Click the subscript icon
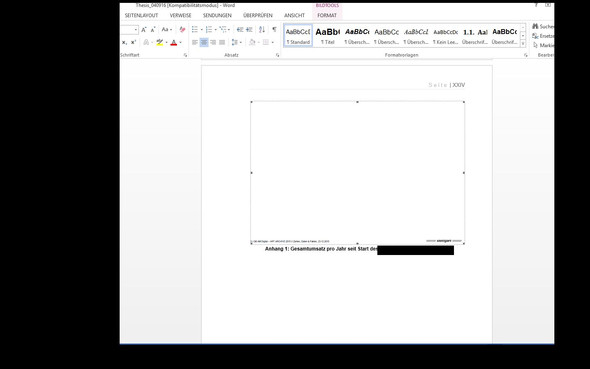 point(124,43)
